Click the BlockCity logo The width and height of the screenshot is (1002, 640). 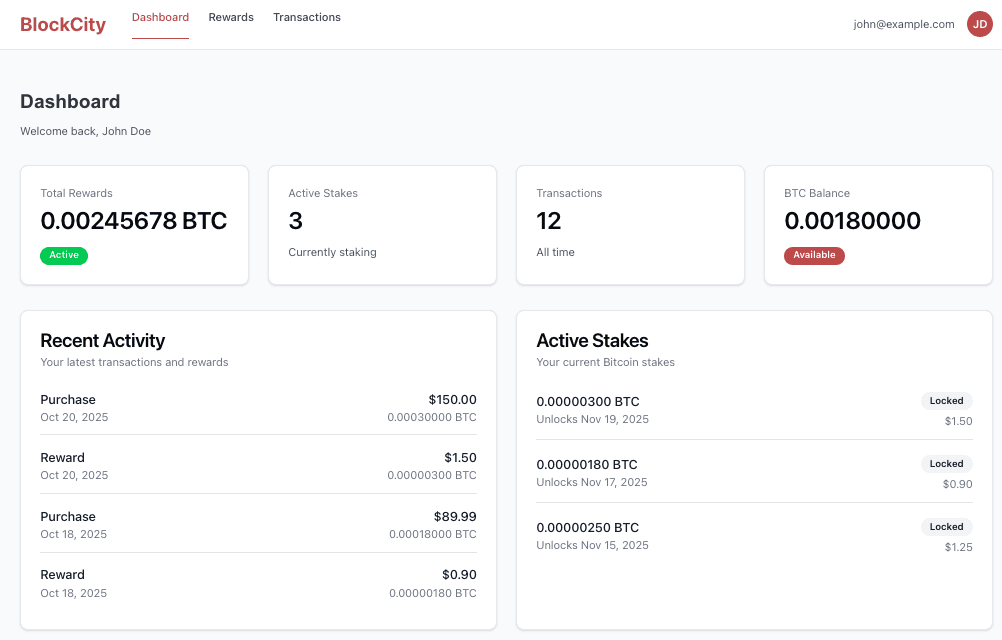click(62, 24)
